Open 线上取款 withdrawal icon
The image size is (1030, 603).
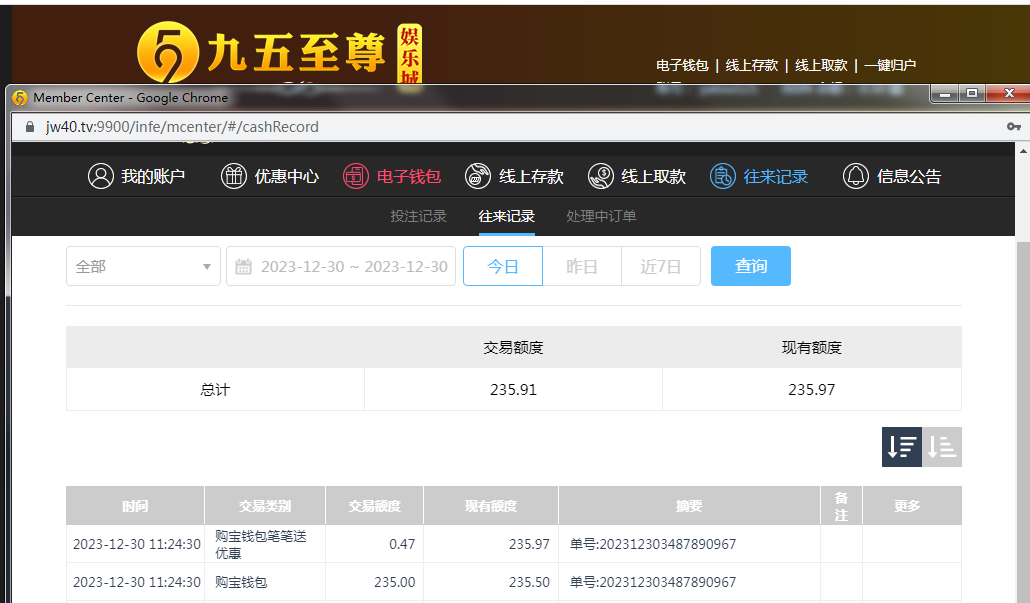click(600, 176)
